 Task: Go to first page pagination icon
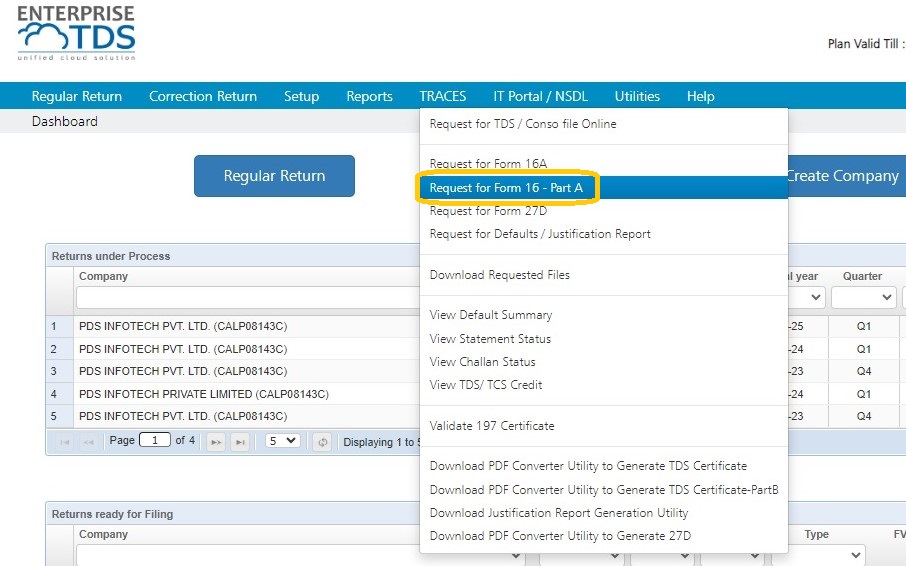pyautogui.click(x=65, y=442)
